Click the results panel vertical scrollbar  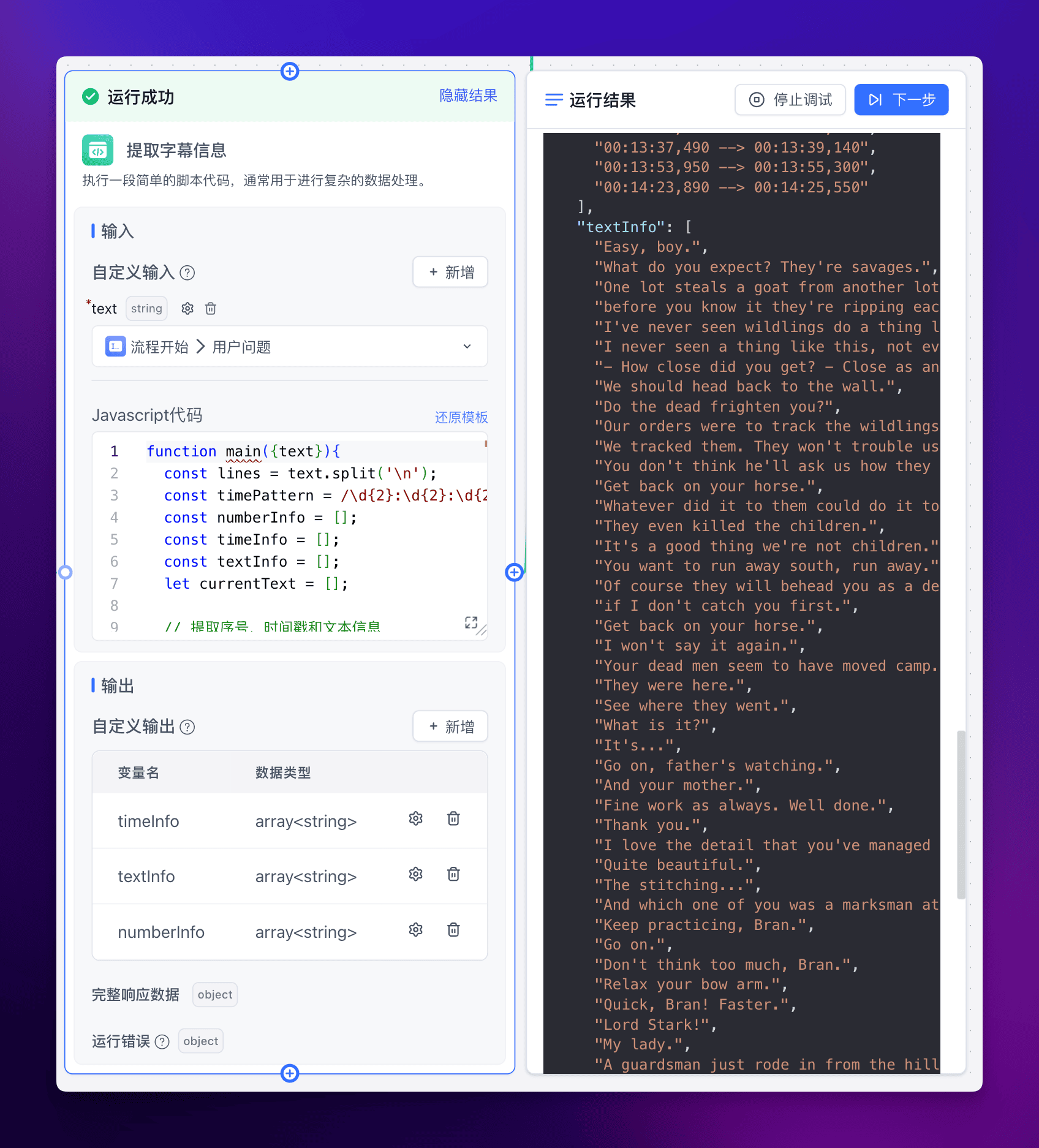click(961, 814)
